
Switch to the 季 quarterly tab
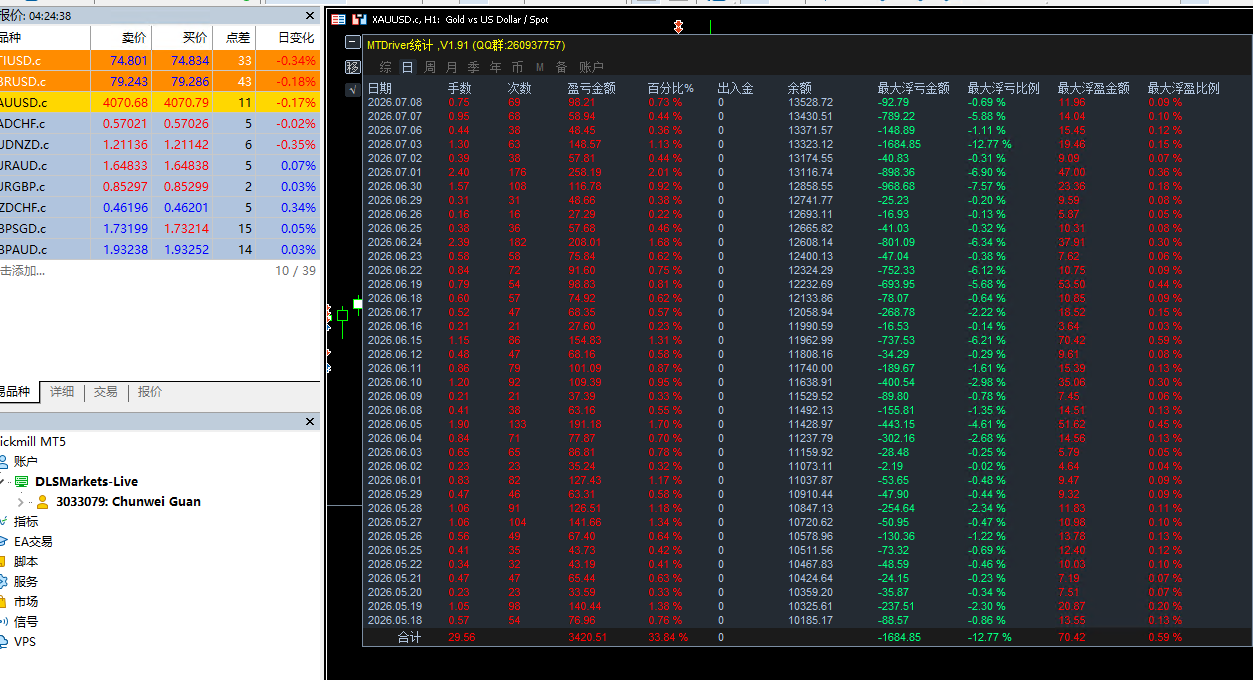pyautogui.click(x=473, y=67)
